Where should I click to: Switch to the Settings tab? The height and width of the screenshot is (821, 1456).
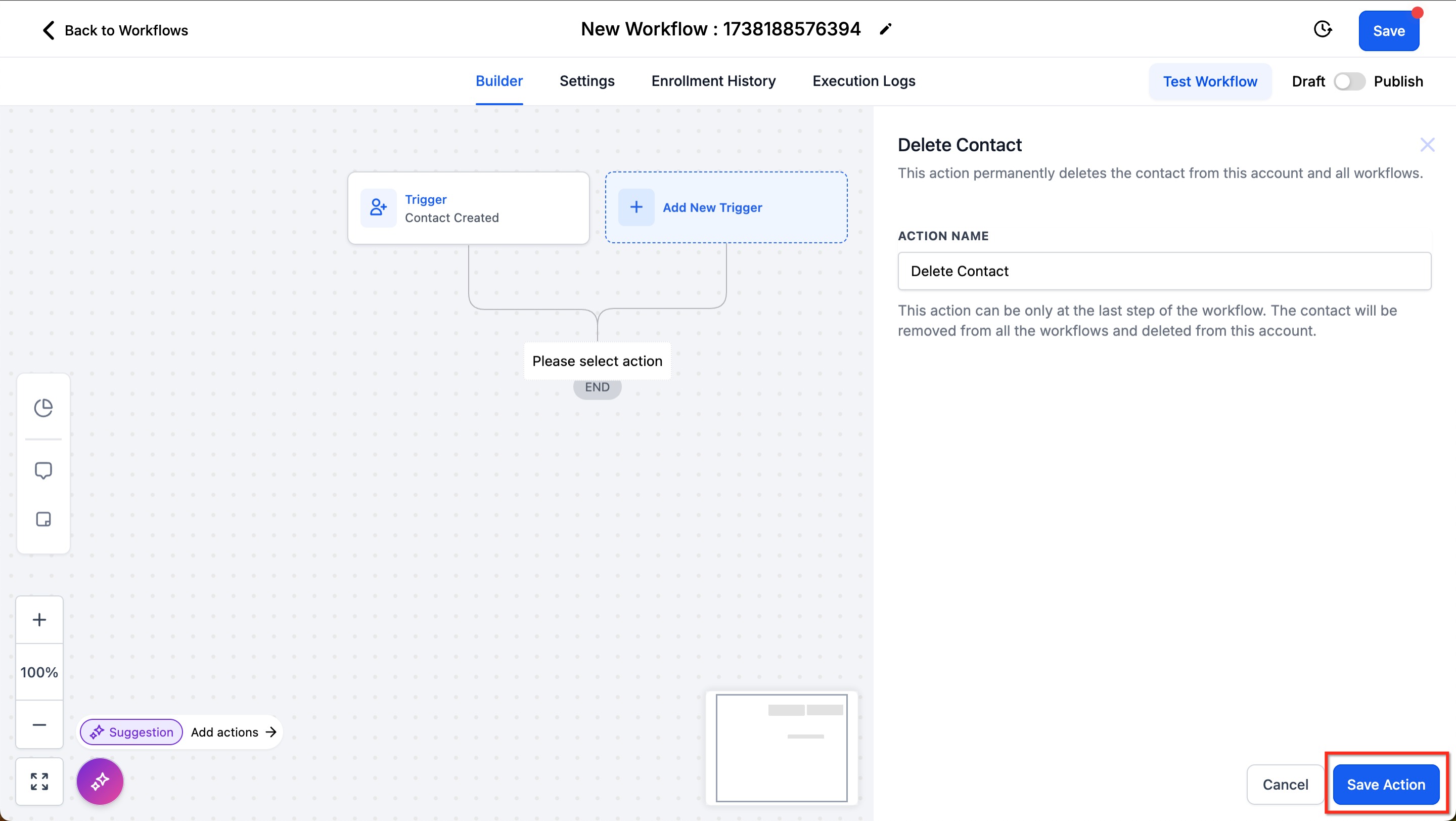(x=586, y=81)
